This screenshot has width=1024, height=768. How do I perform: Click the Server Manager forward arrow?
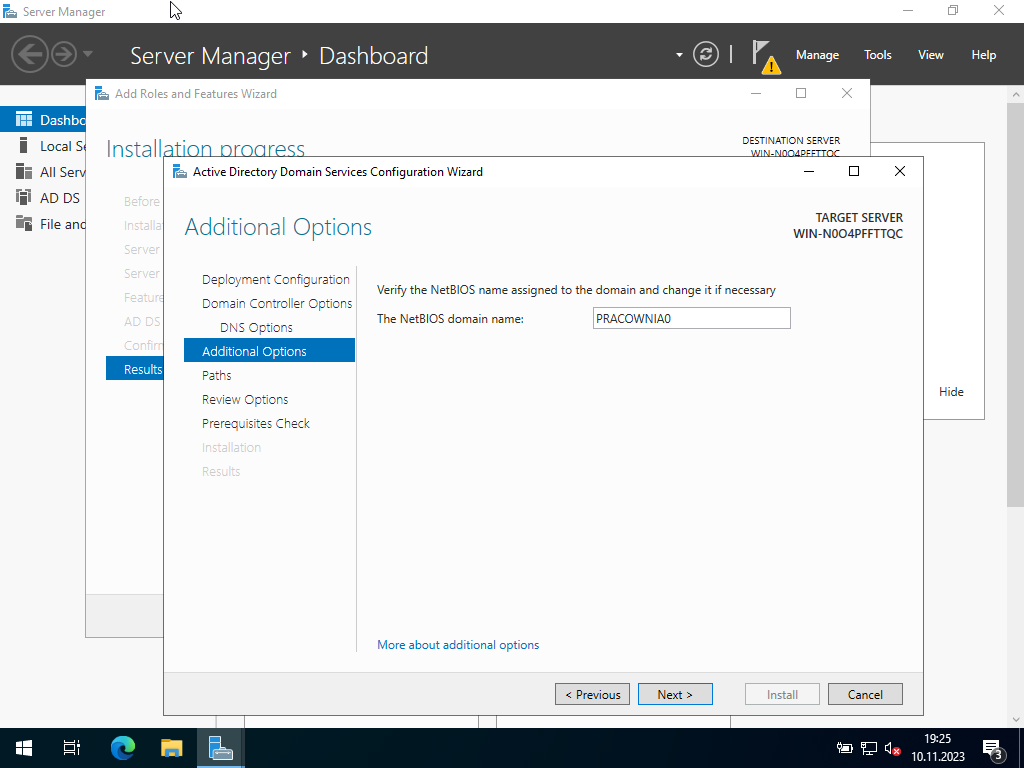tap(64, 54)
